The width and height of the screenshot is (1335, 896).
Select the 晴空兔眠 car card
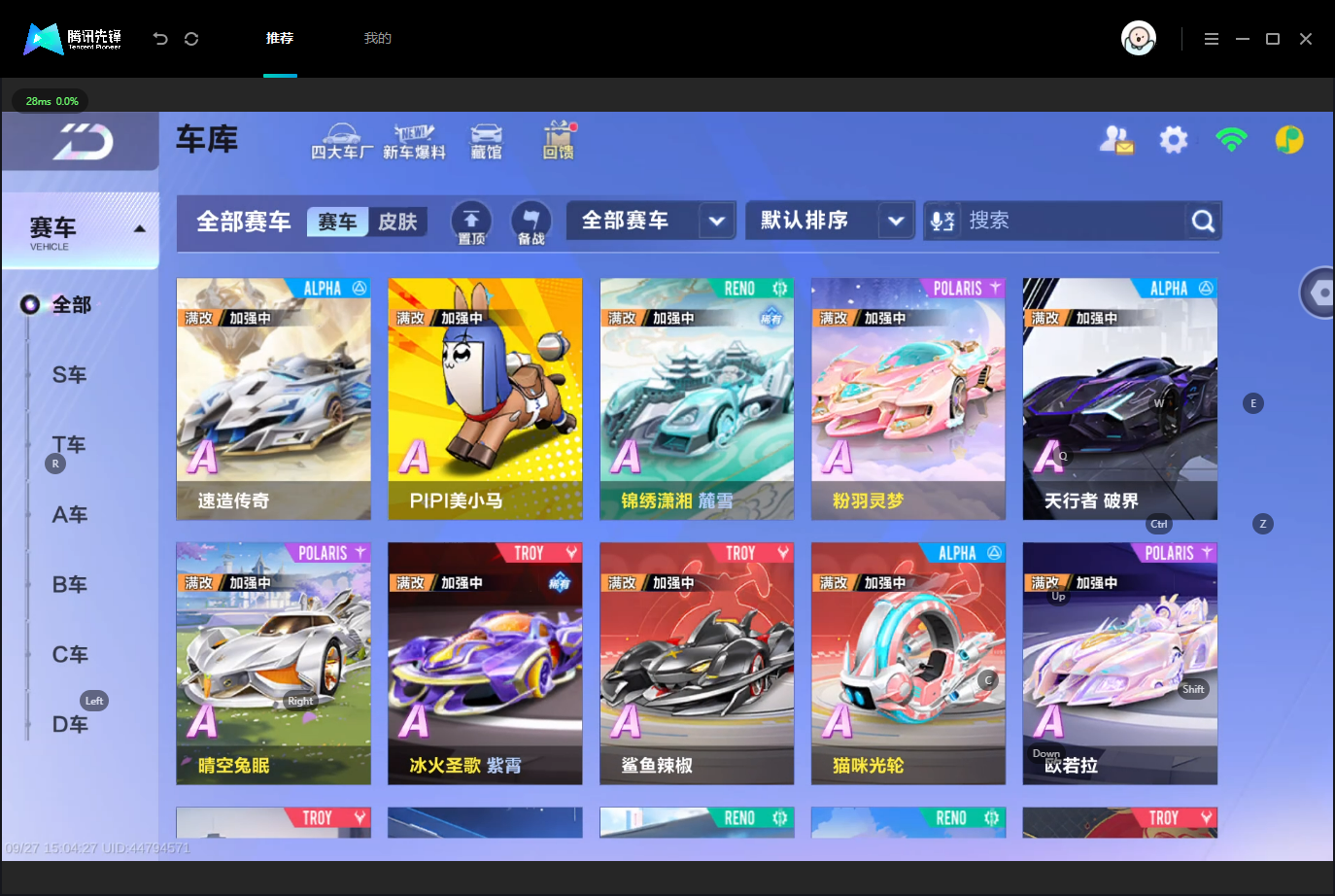pos(274,664)
